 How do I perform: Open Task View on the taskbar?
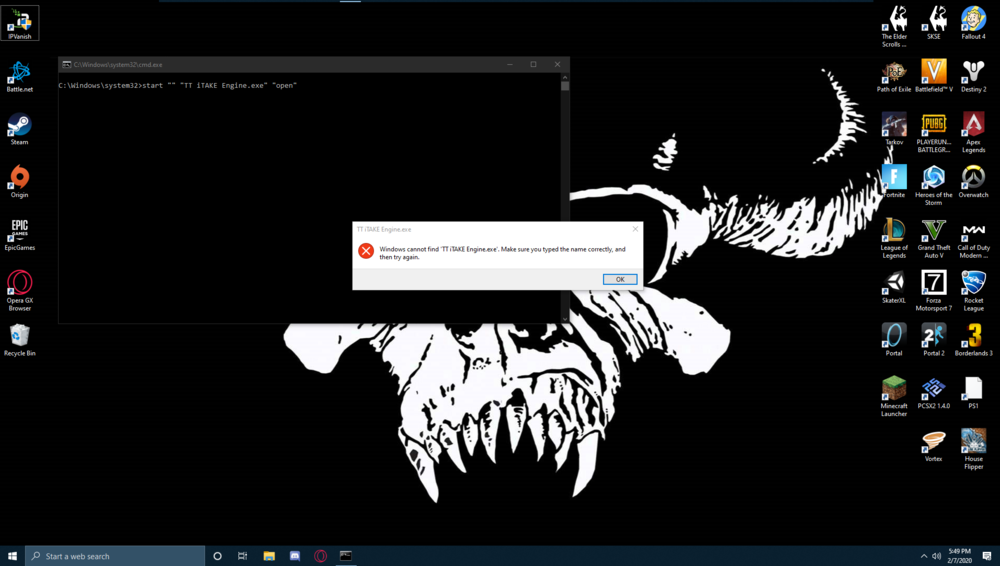tap(242, 556)
